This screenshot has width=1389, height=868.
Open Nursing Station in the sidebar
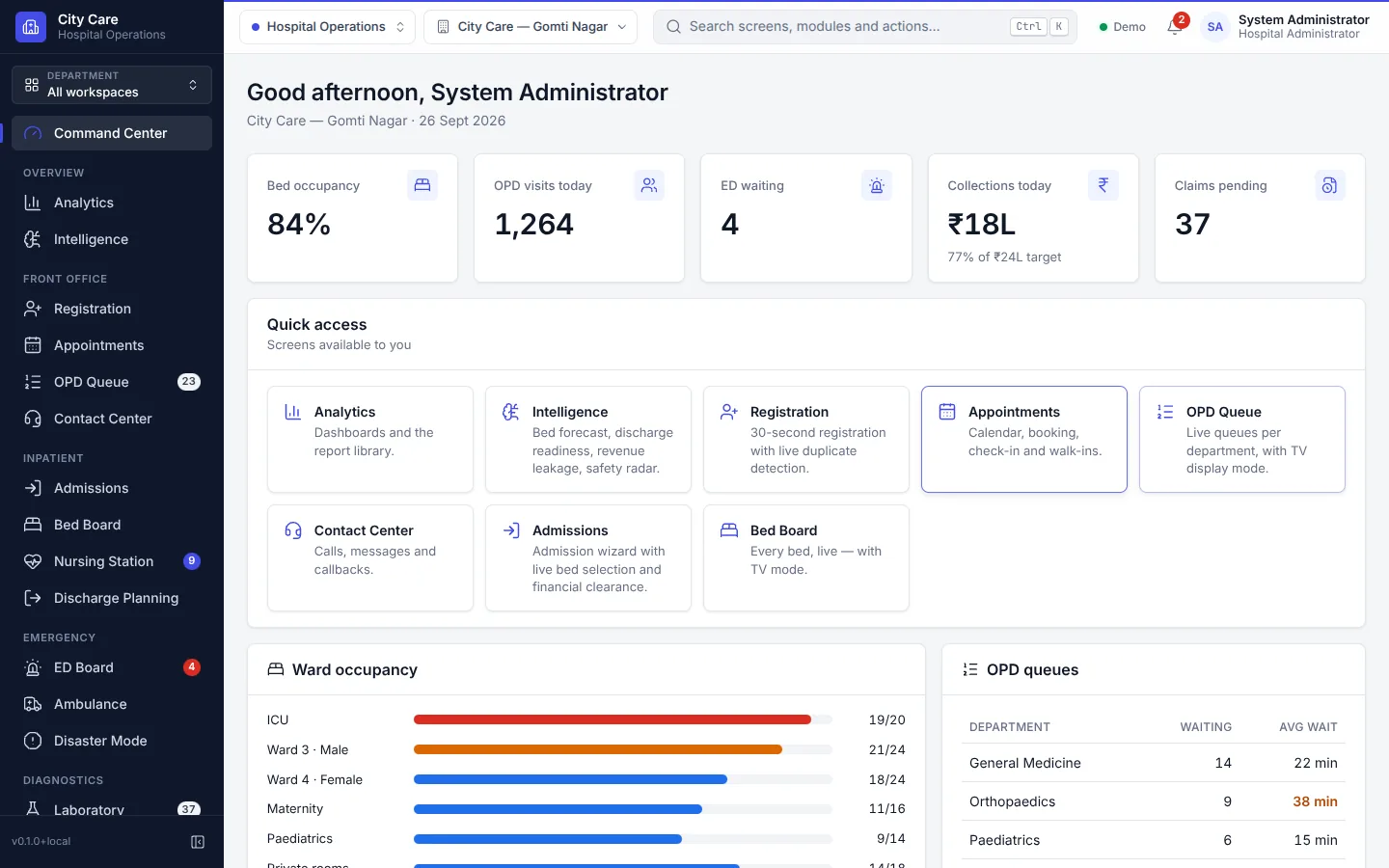coord(112,561)
